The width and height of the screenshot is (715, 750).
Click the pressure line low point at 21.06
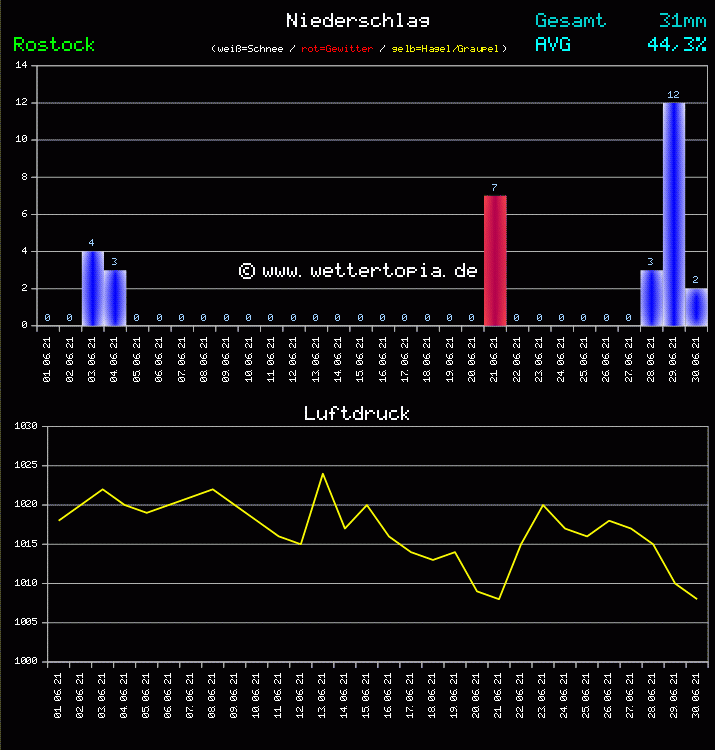pyautogui.click(x=499, y=598)
